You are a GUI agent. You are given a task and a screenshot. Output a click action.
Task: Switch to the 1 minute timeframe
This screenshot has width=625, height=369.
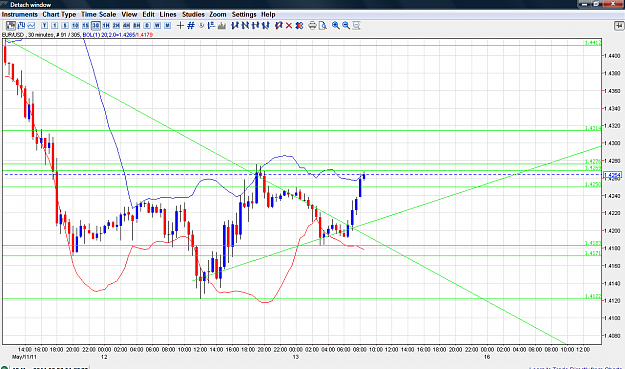click(55, 26)
